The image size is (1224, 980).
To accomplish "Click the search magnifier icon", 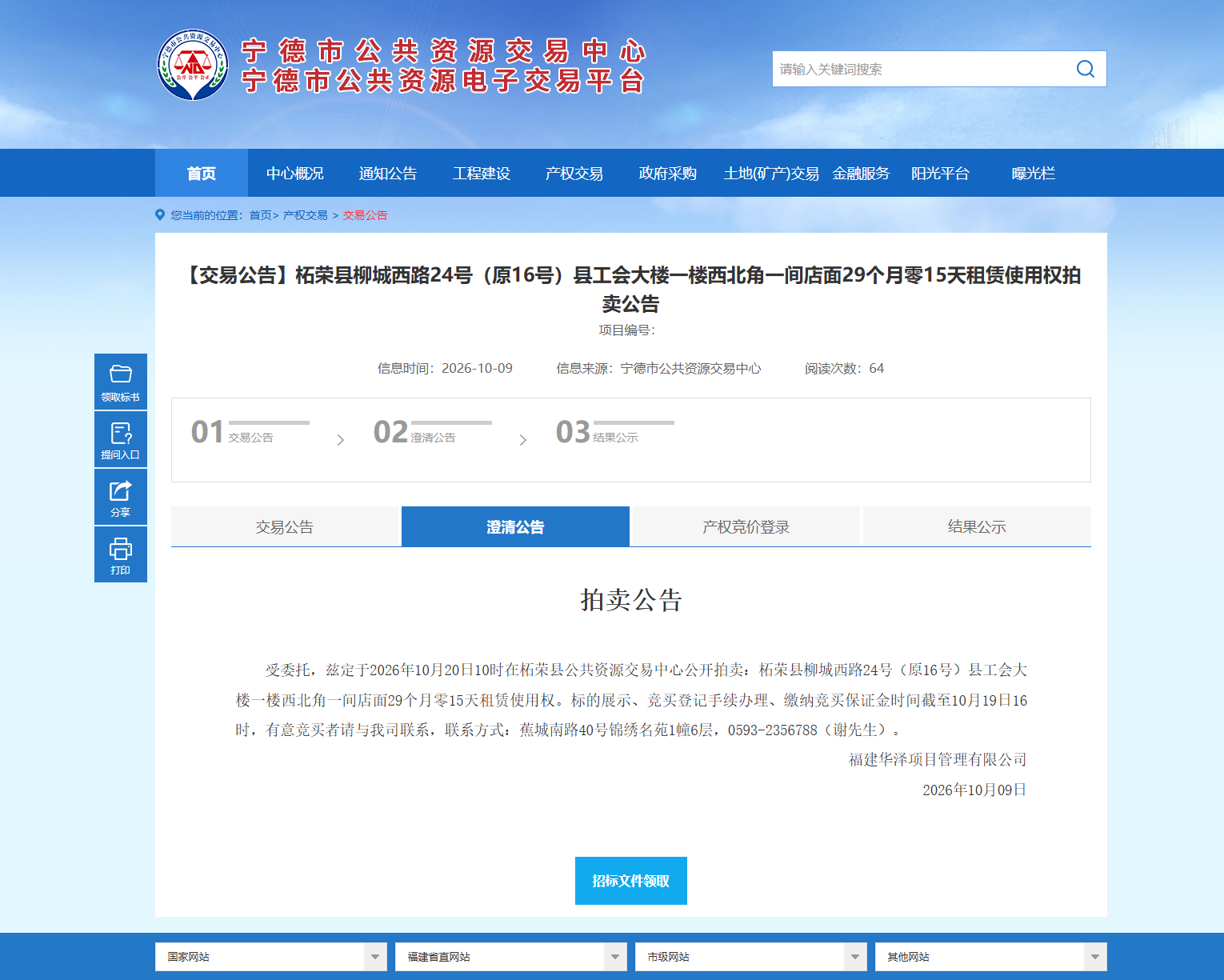I will click(x=1085, y=69).
